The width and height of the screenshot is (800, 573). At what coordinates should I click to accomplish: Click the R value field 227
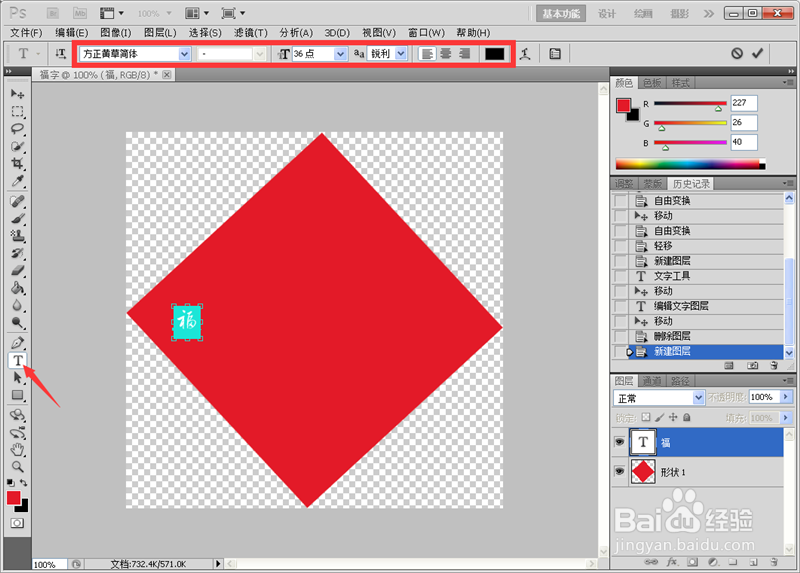pyautogui.click(x=744, y=103)
